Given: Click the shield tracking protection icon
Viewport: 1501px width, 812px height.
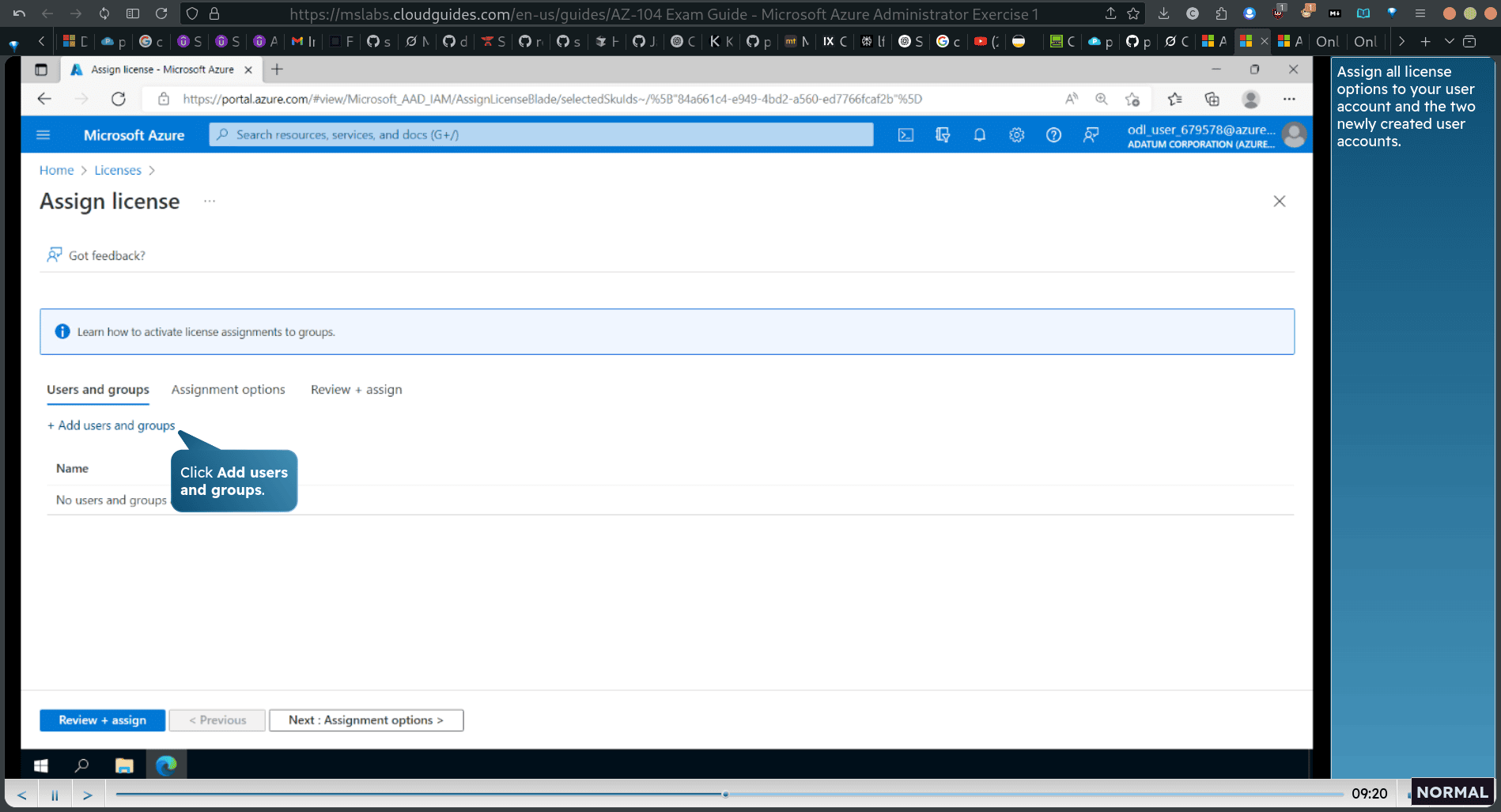Looking at the screenshot, I should [192, 13].
